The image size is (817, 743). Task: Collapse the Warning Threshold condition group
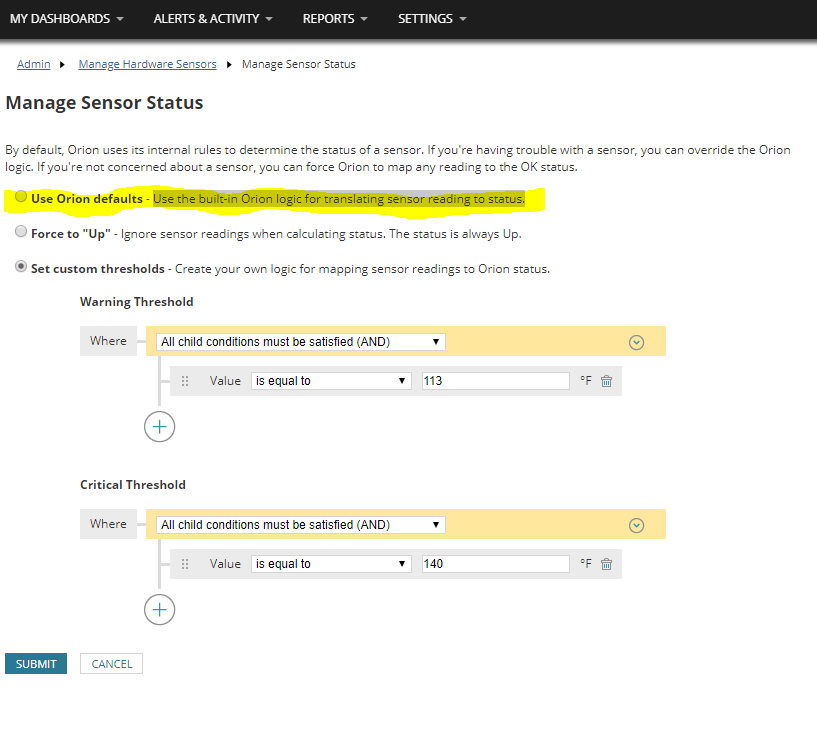pos(636,342)
